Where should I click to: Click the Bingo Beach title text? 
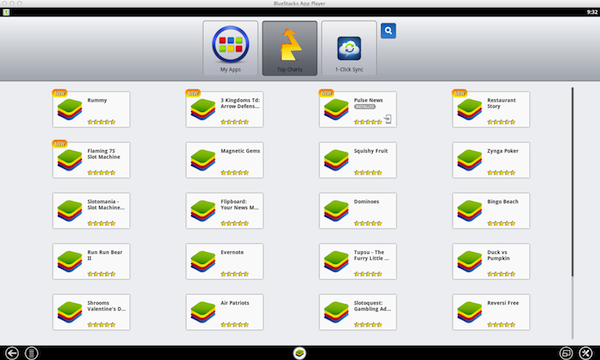pyautogui.click(x=503, y=202)
